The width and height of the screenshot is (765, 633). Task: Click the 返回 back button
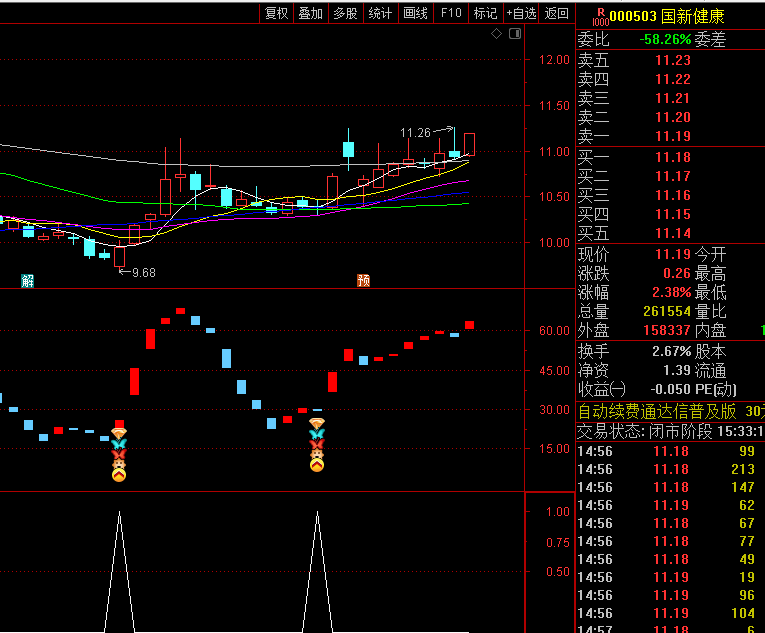[x=556, y=13]
